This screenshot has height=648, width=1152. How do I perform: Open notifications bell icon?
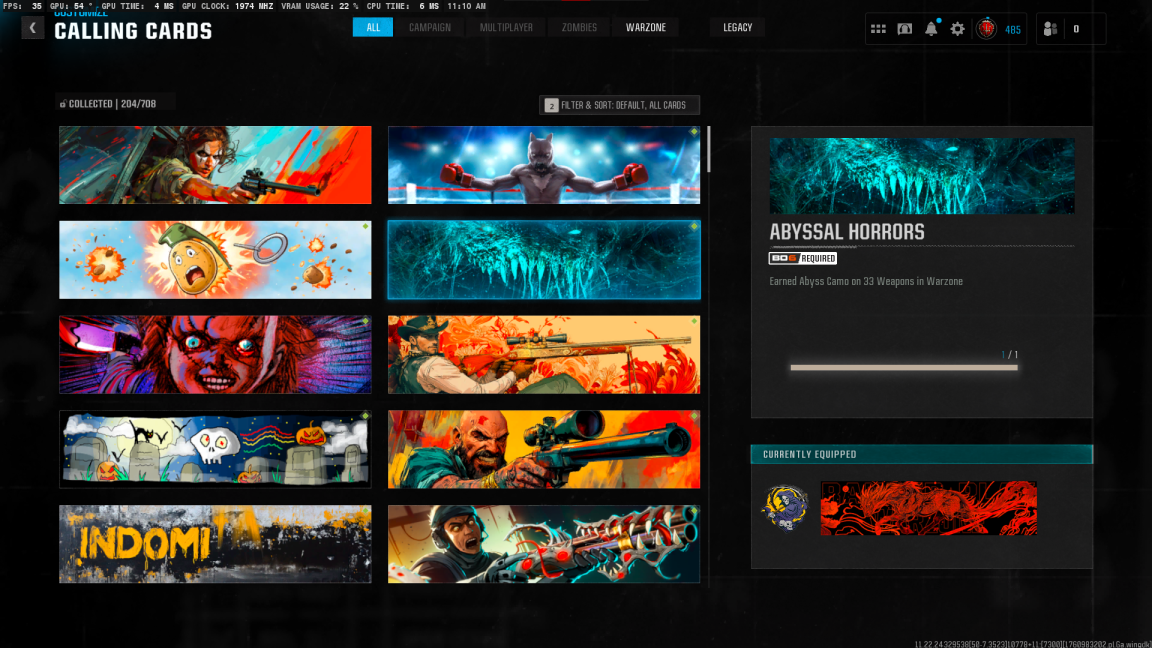coord(931,29)
